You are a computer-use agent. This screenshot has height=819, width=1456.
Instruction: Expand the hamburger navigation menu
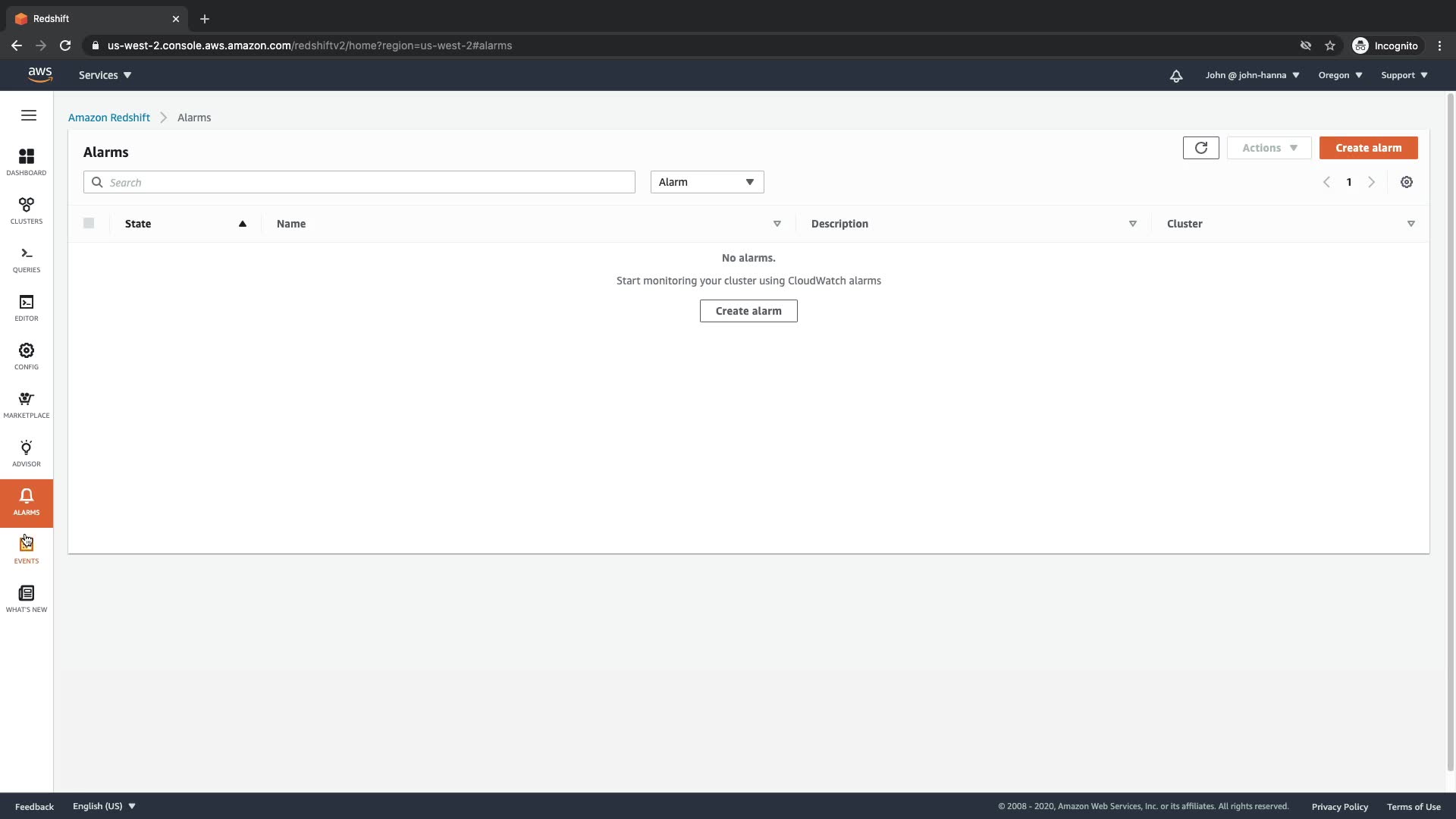29,115
